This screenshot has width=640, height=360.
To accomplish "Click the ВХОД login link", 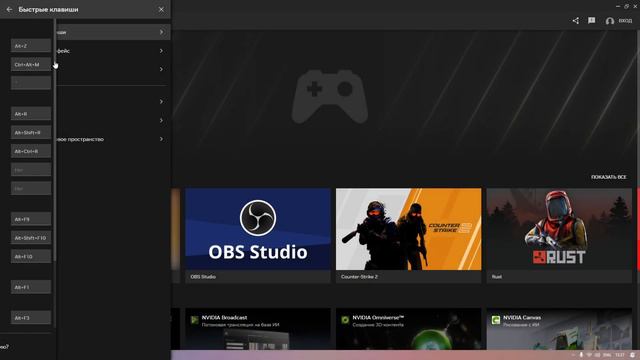I will click(x=625, y=21).
